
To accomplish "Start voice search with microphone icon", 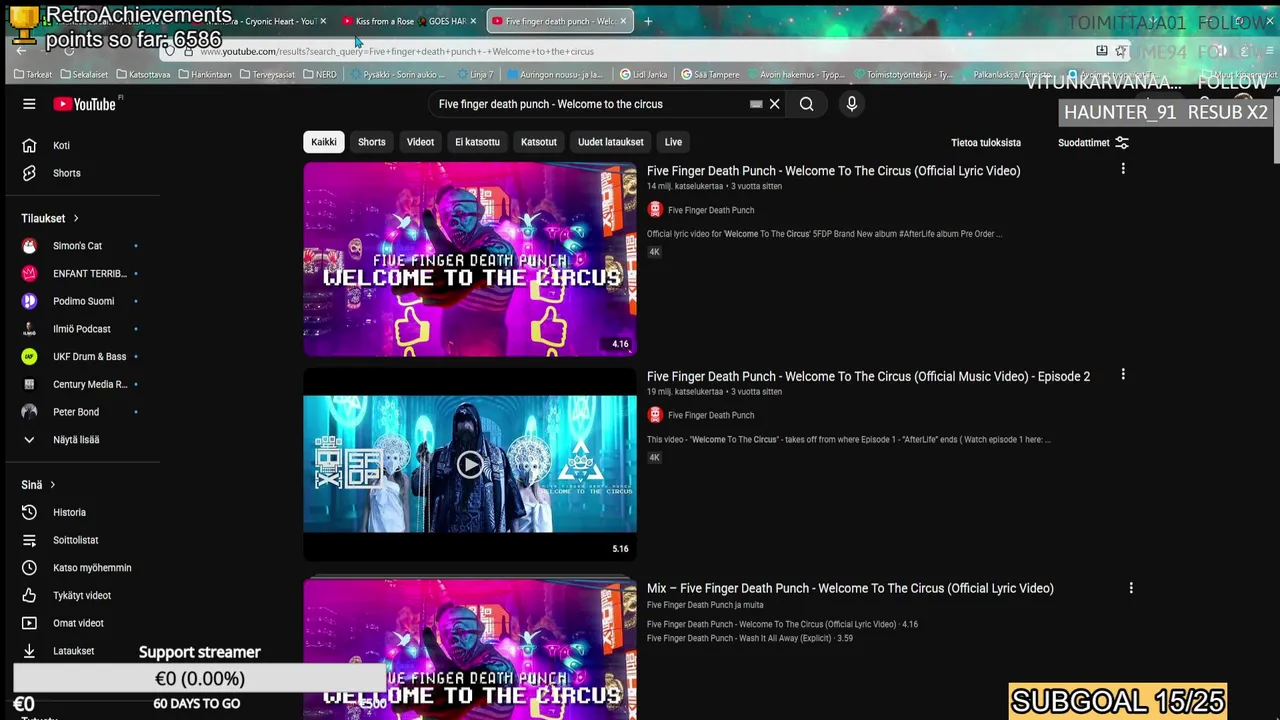I will (852, 104).
